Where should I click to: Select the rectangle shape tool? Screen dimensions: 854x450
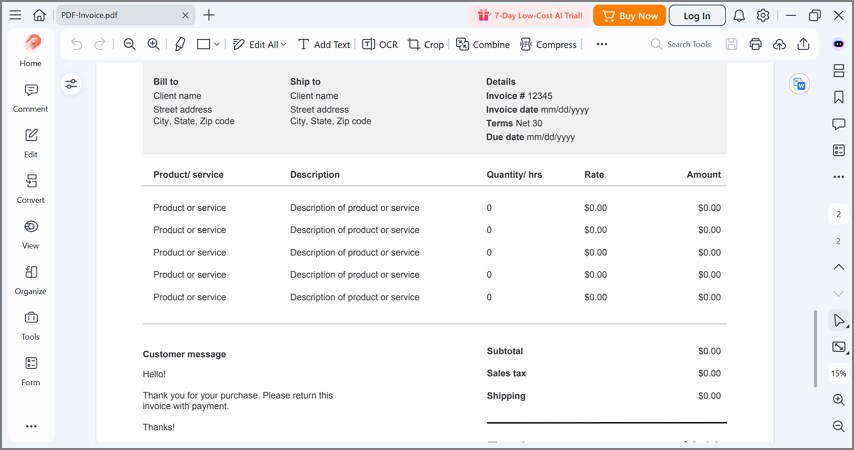pos(203,44)
